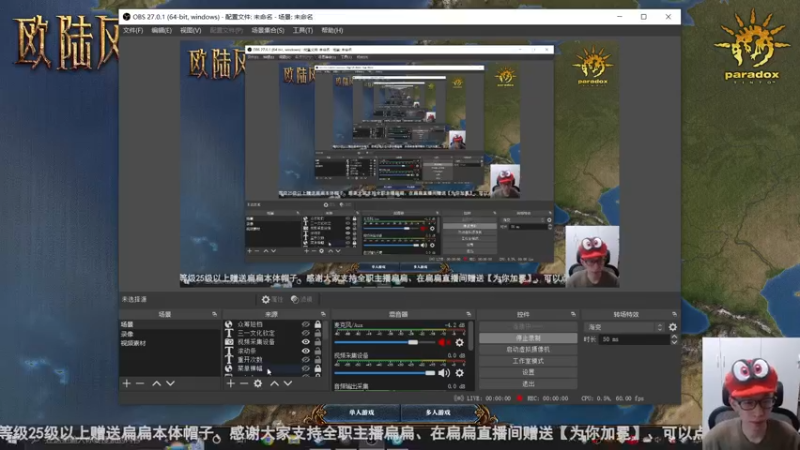Click the camera icon of 视频采集设备 source

pos(229,342)
